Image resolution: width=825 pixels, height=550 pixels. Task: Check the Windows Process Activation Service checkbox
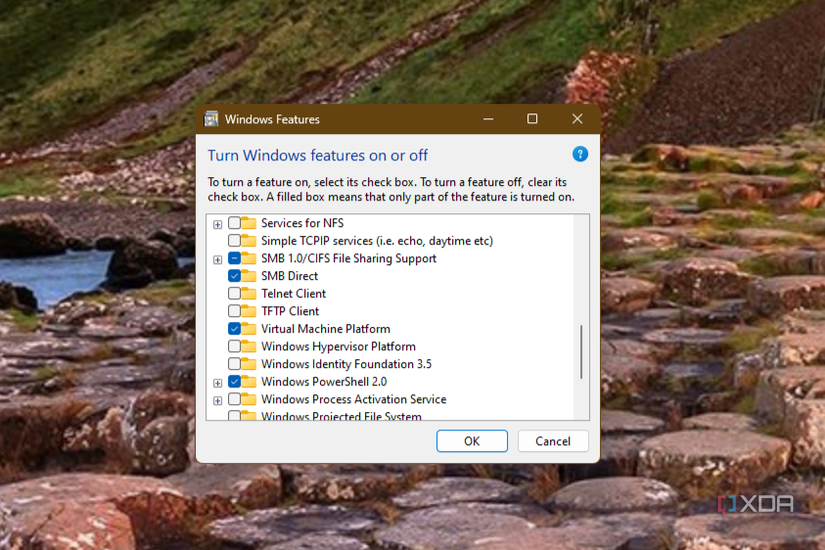pos(234,399)
